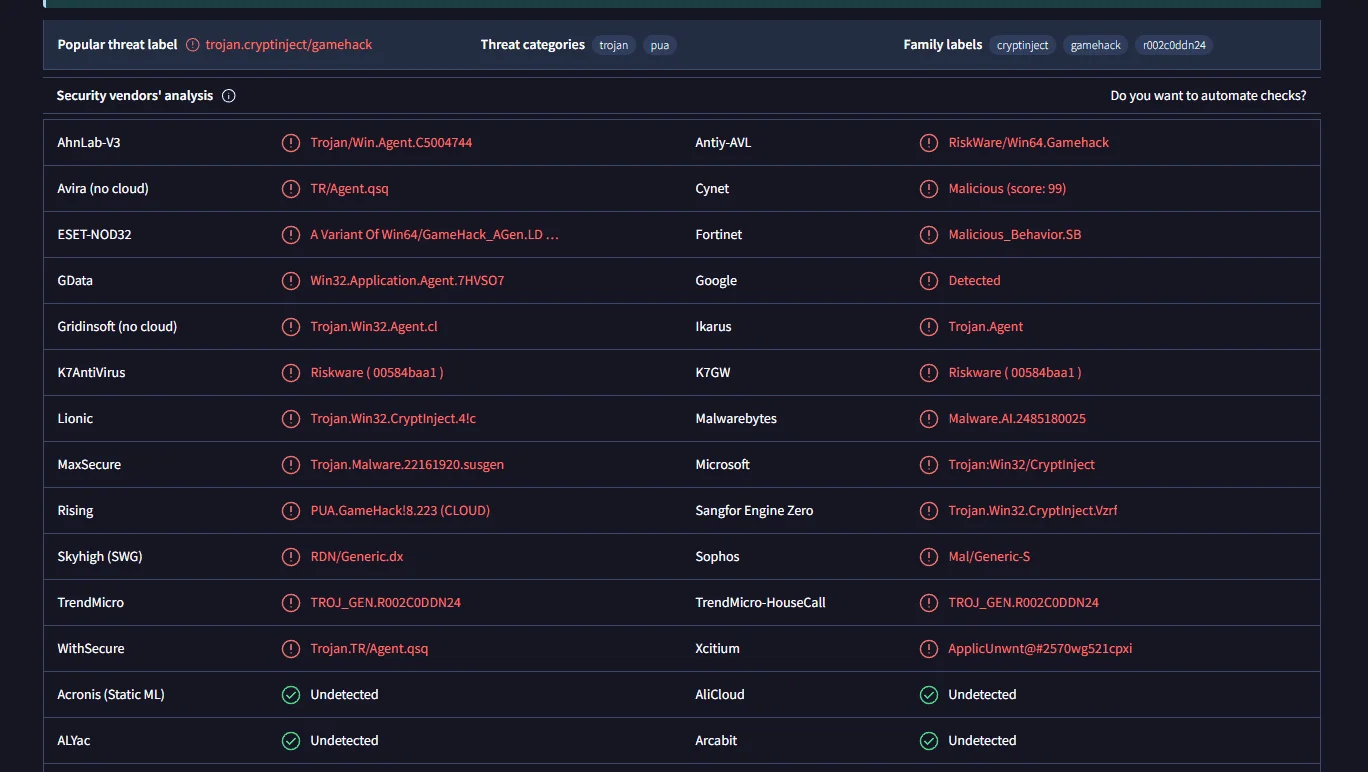Click the Arcabit undetected checkmark icon
This screenshot has width=1368, height=772.
click(929, 741)
